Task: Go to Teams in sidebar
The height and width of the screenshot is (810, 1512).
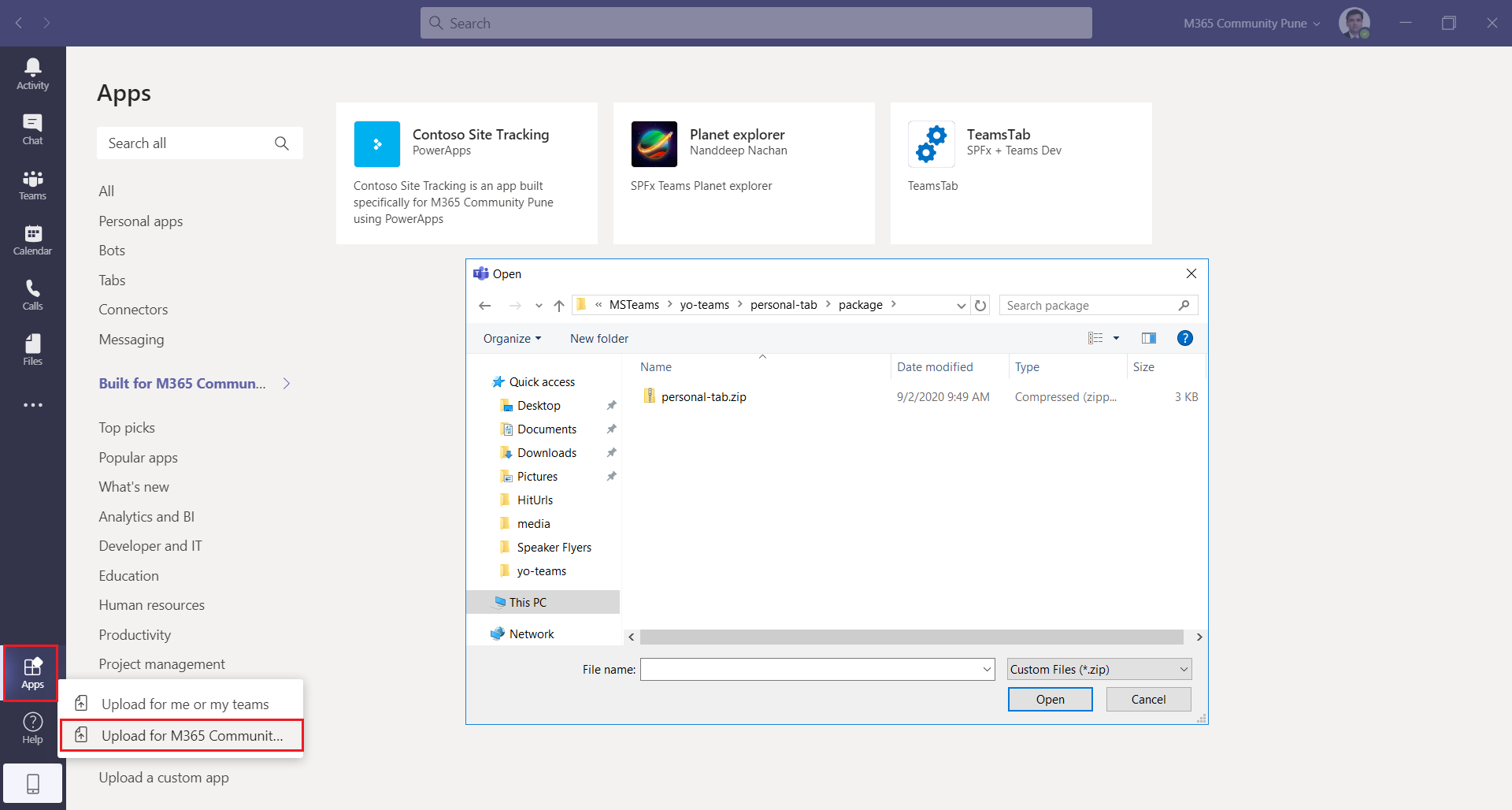Action: click(x=32, y=184)
